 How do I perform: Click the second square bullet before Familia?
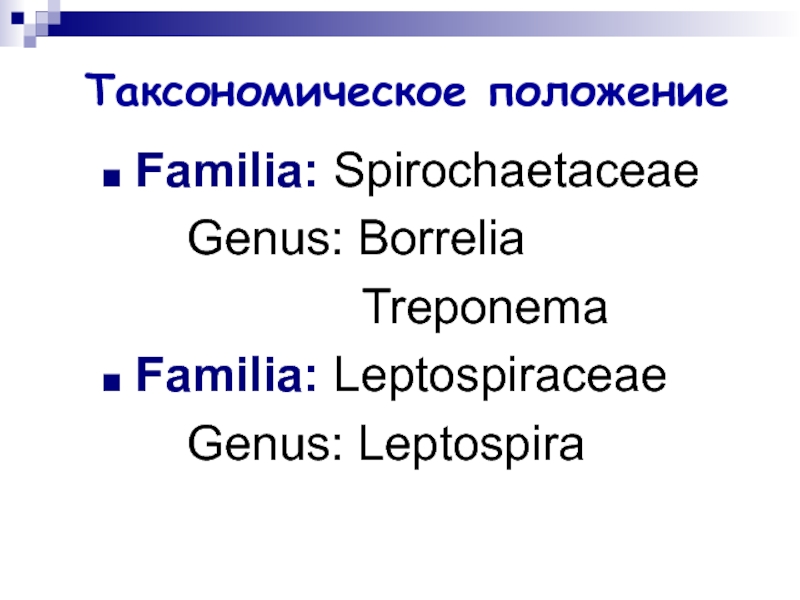pos(112,382)
